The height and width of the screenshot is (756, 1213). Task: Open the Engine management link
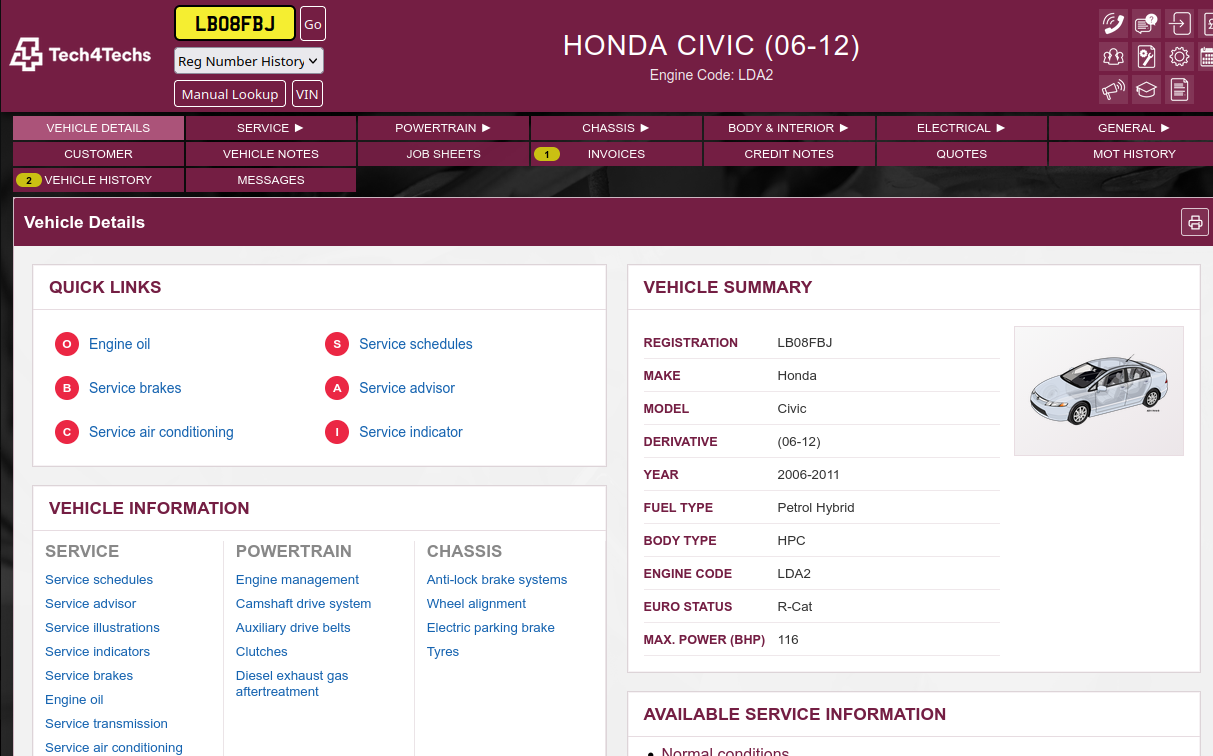pyautogui.click(x=297, y=580)
